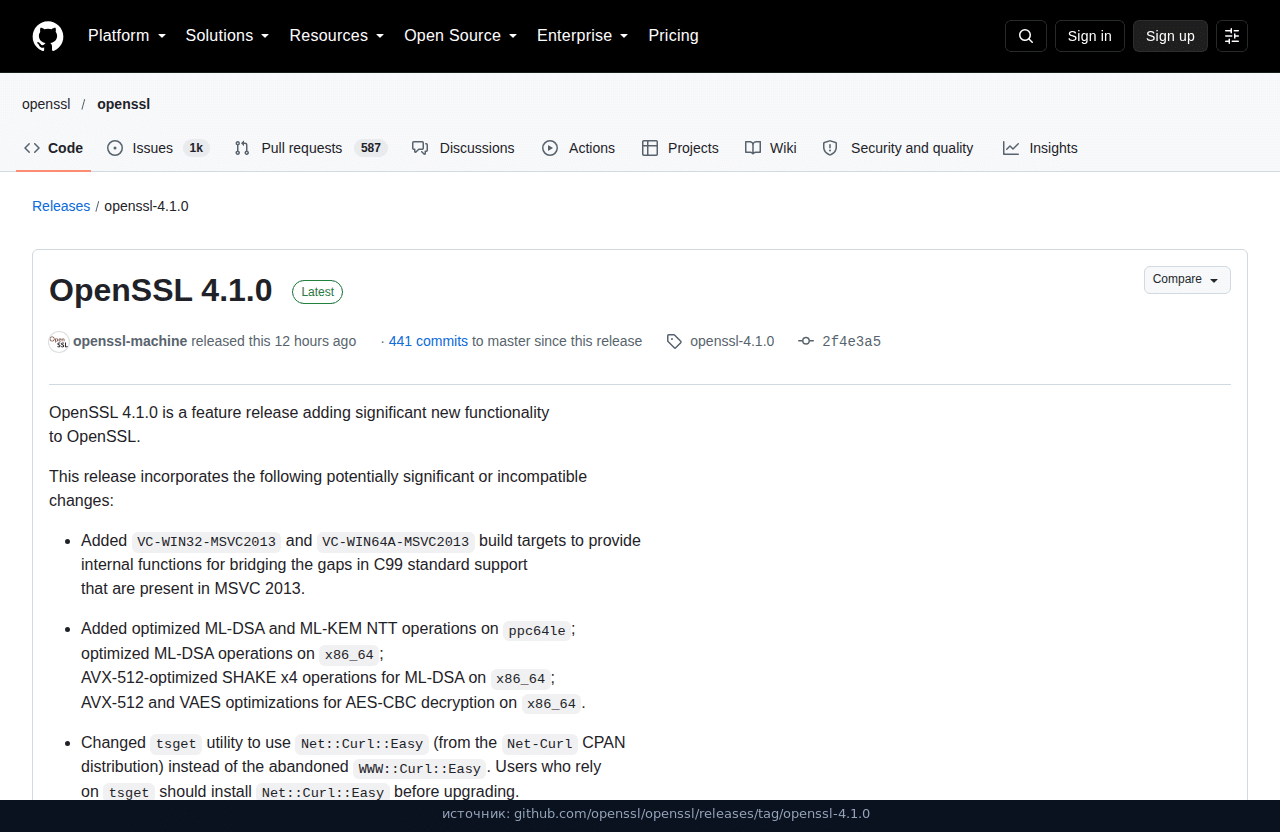Image resolution: width=1280 pixels, height=832 pixels.
Task: Open the Discussions tab
Action: (x=463, y=148)
